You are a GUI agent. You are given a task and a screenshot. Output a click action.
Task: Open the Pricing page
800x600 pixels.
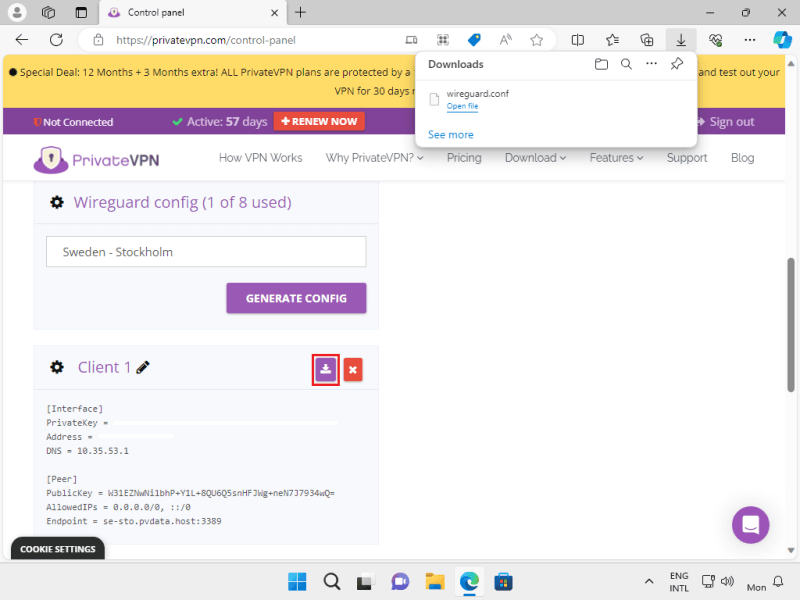(464, 158)
